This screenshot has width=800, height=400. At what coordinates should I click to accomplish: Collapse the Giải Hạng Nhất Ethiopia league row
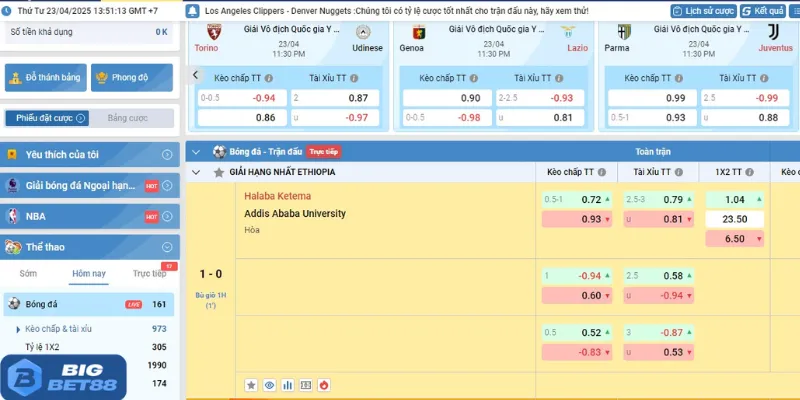196,172
